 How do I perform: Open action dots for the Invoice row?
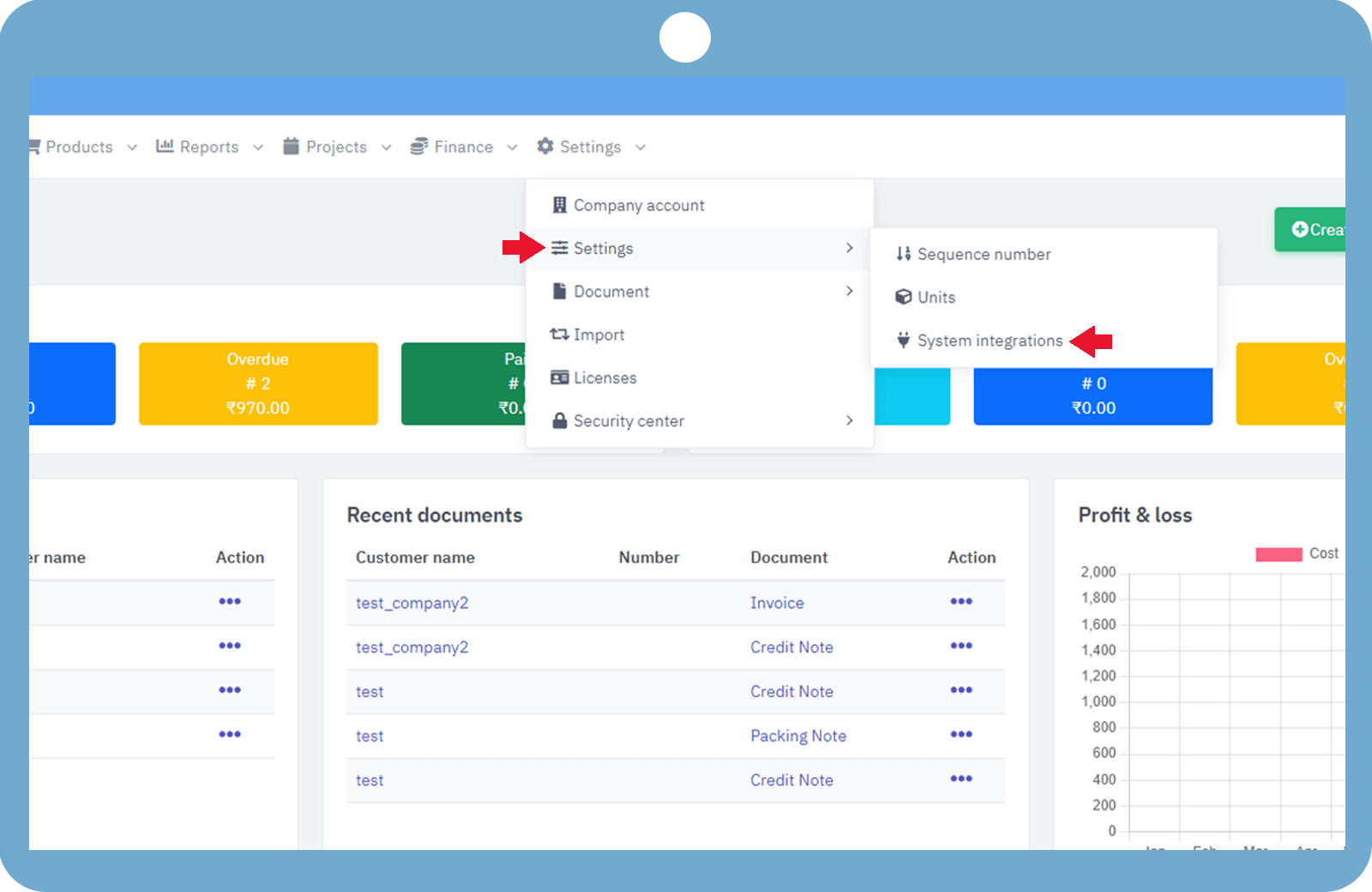tap(961, 601)
